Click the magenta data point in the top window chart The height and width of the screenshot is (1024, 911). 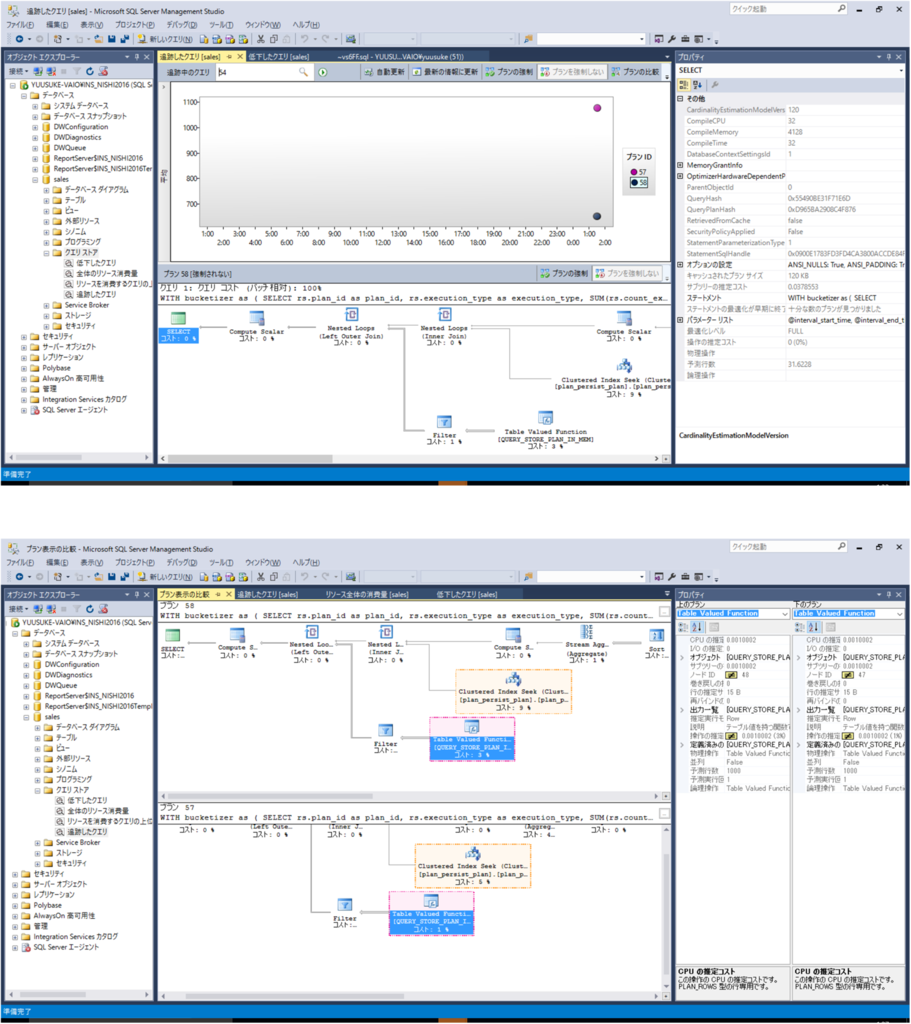pos(597,108)
